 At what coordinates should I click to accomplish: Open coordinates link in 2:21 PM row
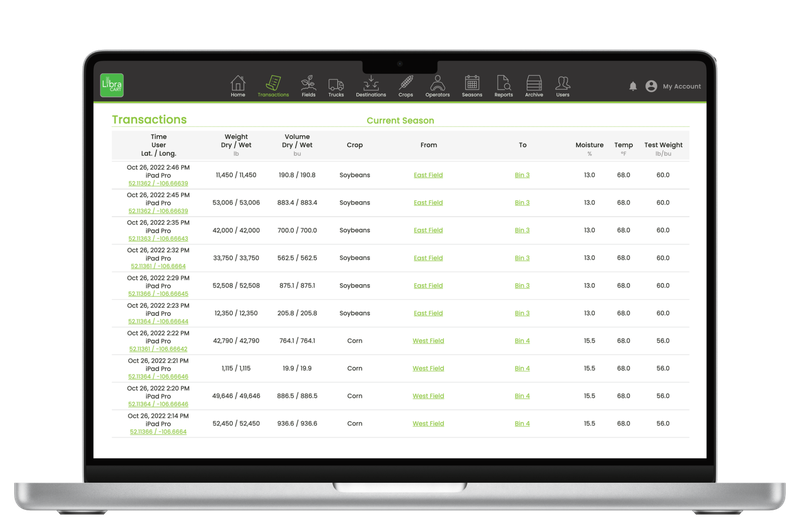coord(158,376)
